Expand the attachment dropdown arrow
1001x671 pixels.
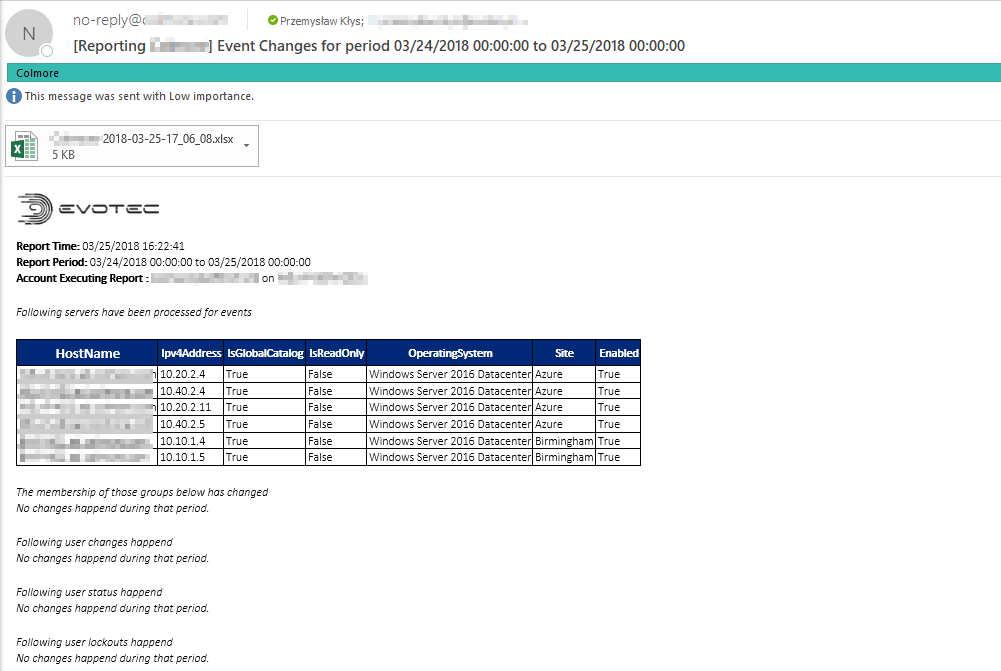[246, 145]
